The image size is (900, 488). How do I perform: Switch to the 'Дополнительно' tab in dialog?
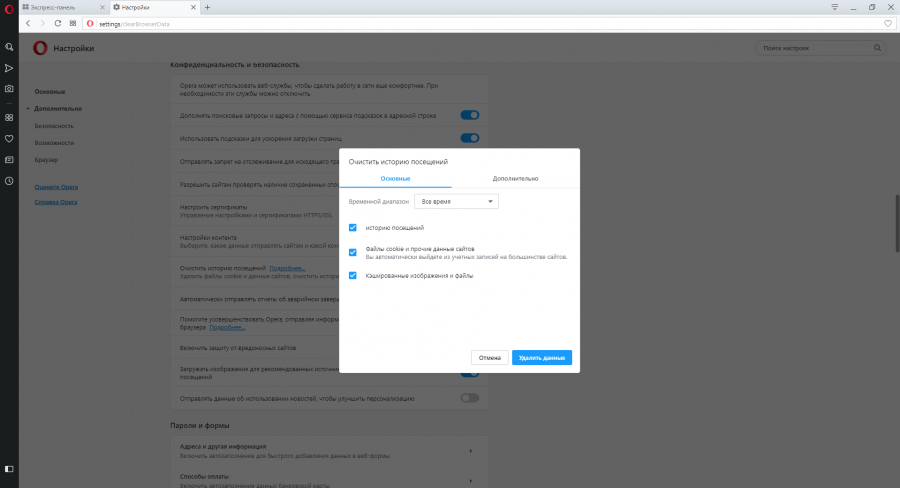point(515,178)
